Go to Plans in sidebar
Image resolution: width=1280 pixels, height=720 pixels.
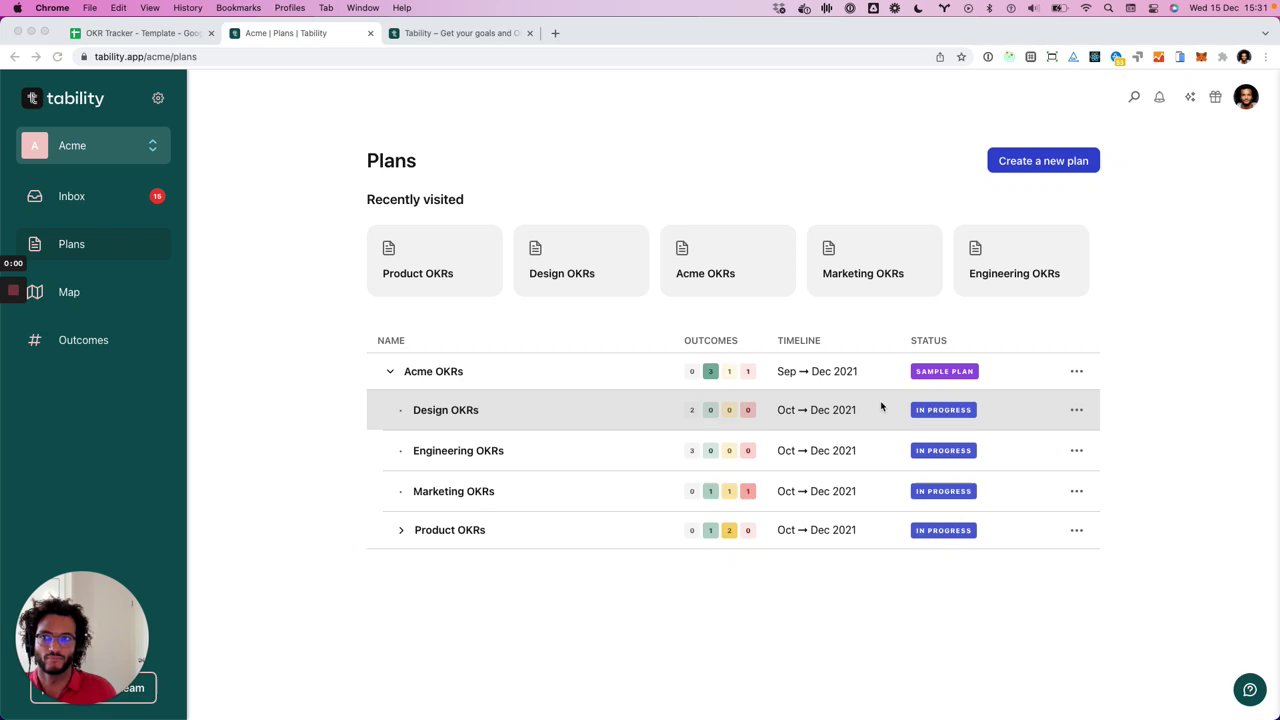(x=93, y=244)
